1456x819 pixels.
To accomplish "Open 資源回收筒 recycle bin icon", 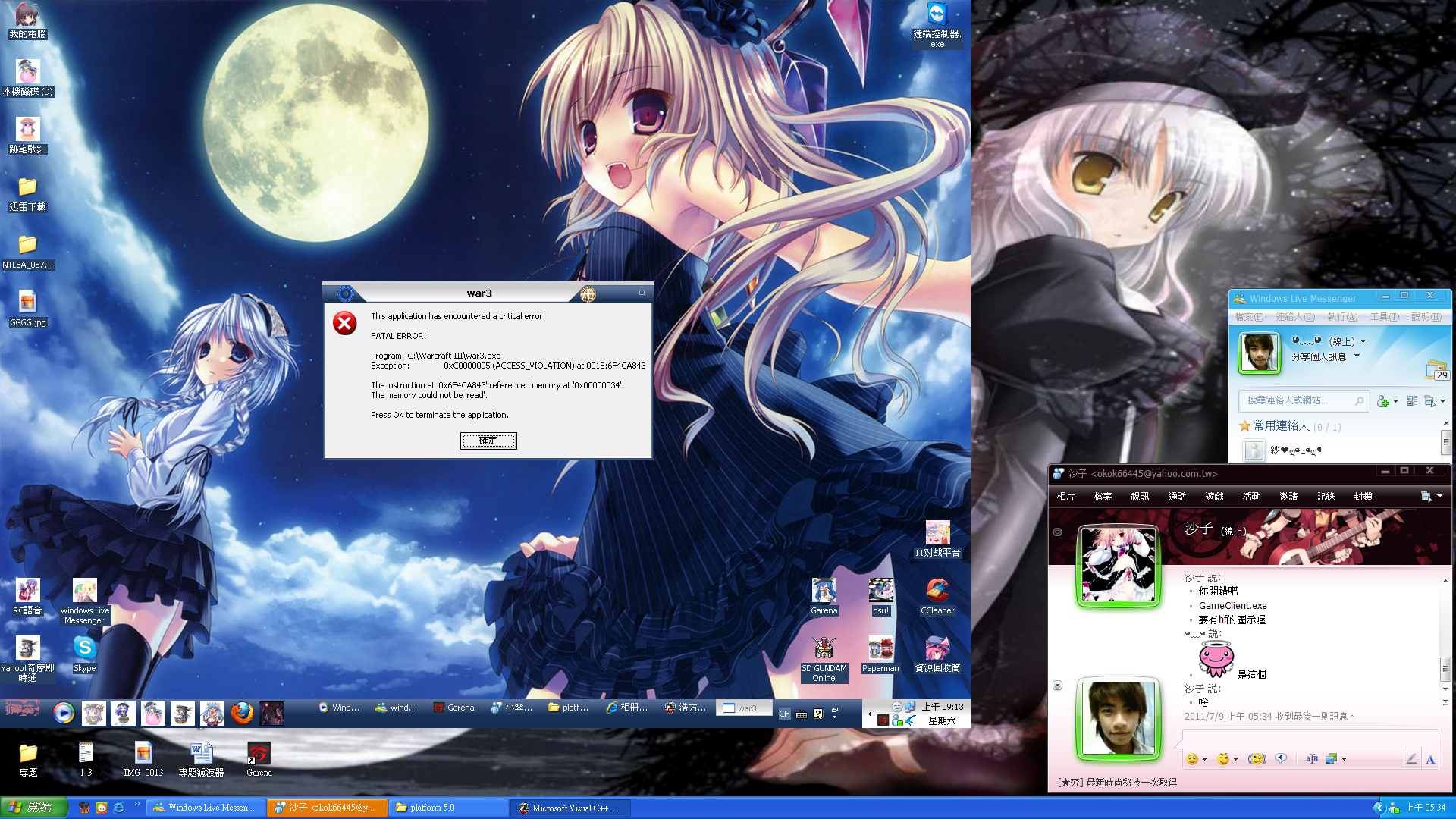I will tap(937, 655).
